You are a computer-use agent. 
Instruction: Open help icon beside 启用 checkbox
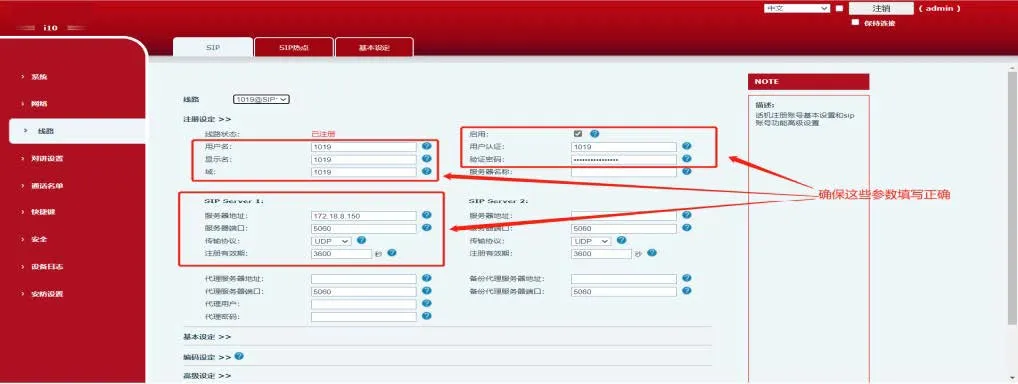tap(594, 133)
